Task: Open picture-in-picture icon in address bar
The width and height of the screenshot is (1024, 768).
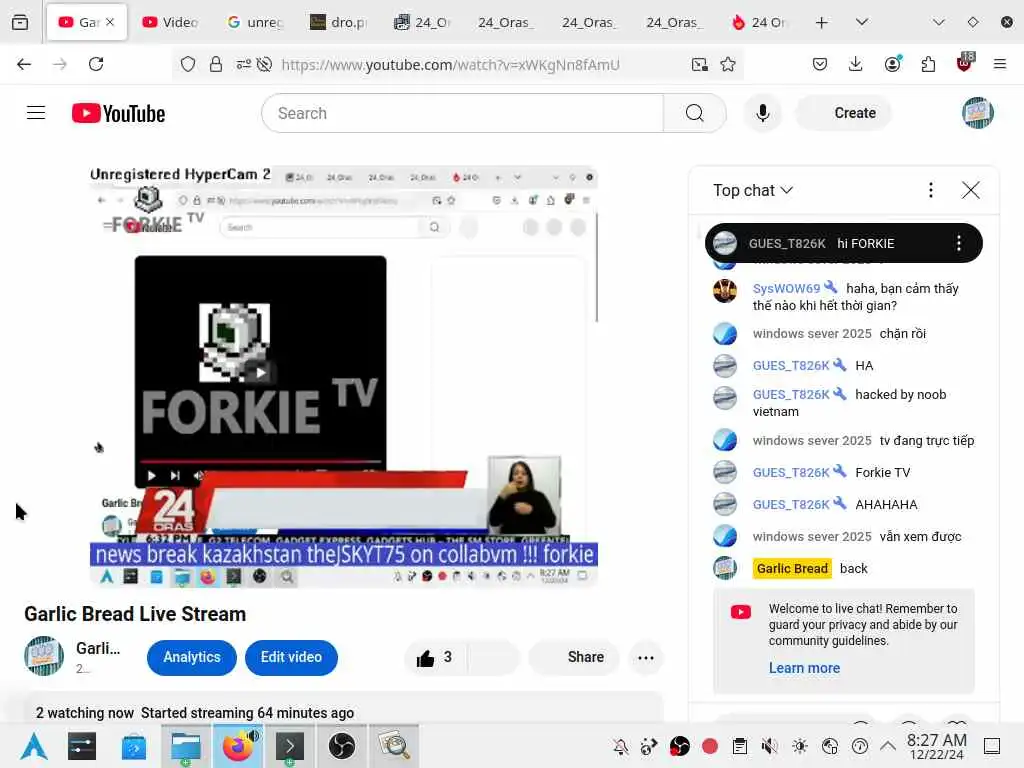Action: (699, 64)
